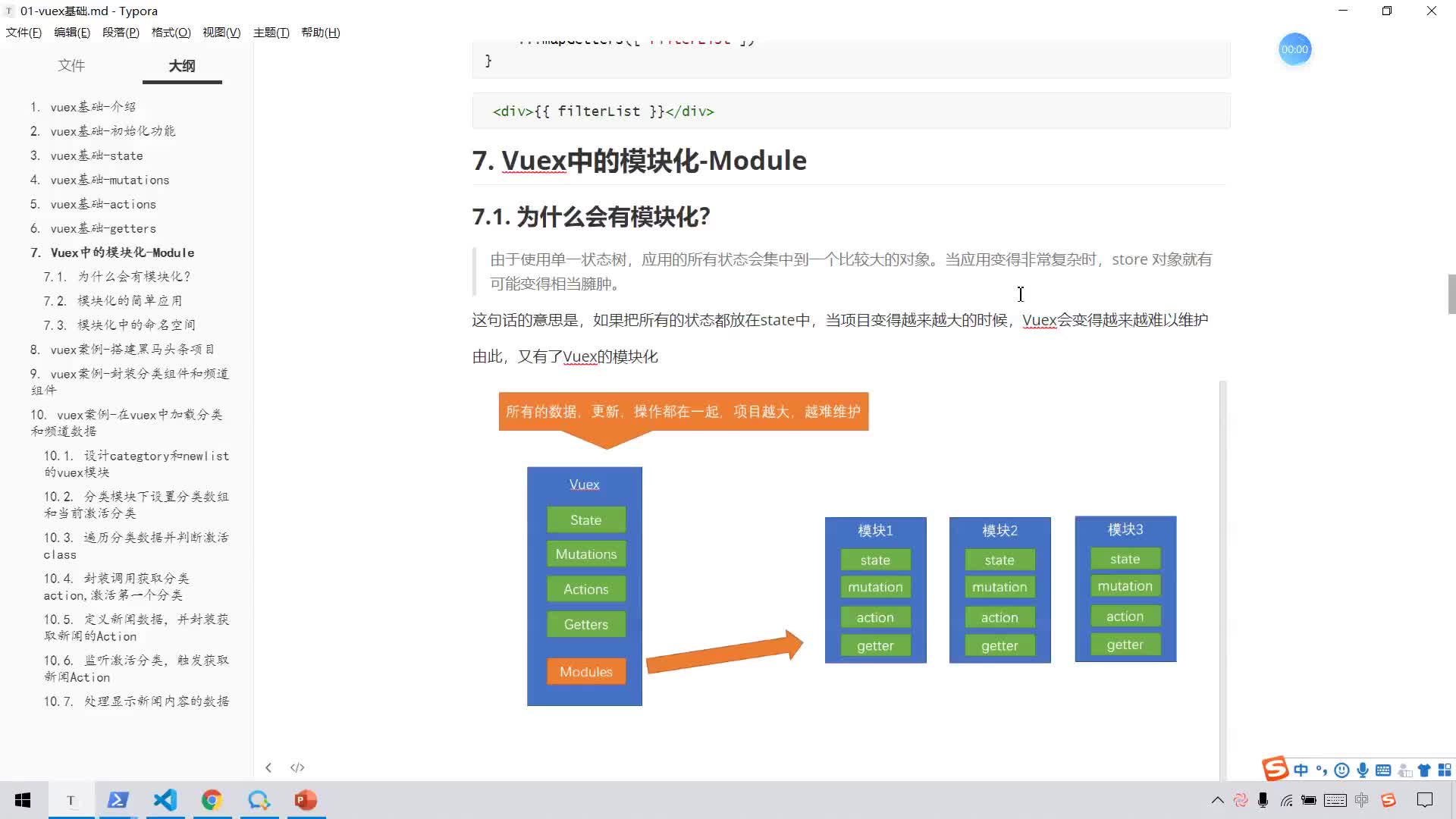The image size is (1456, 819).
Task: Jump to 10.3 遍历分类数据 outline entry
Action: 136,545
